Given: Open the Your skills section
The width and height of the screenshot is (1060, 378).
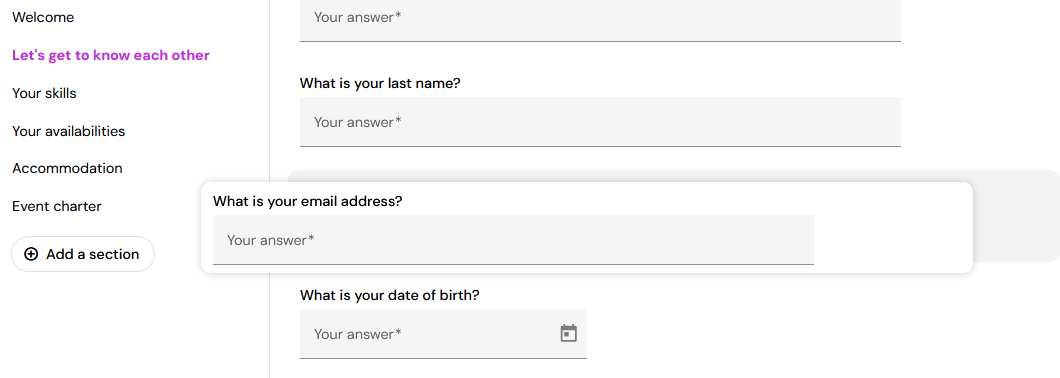Looking at the screenshot, I should coord(44,93).
